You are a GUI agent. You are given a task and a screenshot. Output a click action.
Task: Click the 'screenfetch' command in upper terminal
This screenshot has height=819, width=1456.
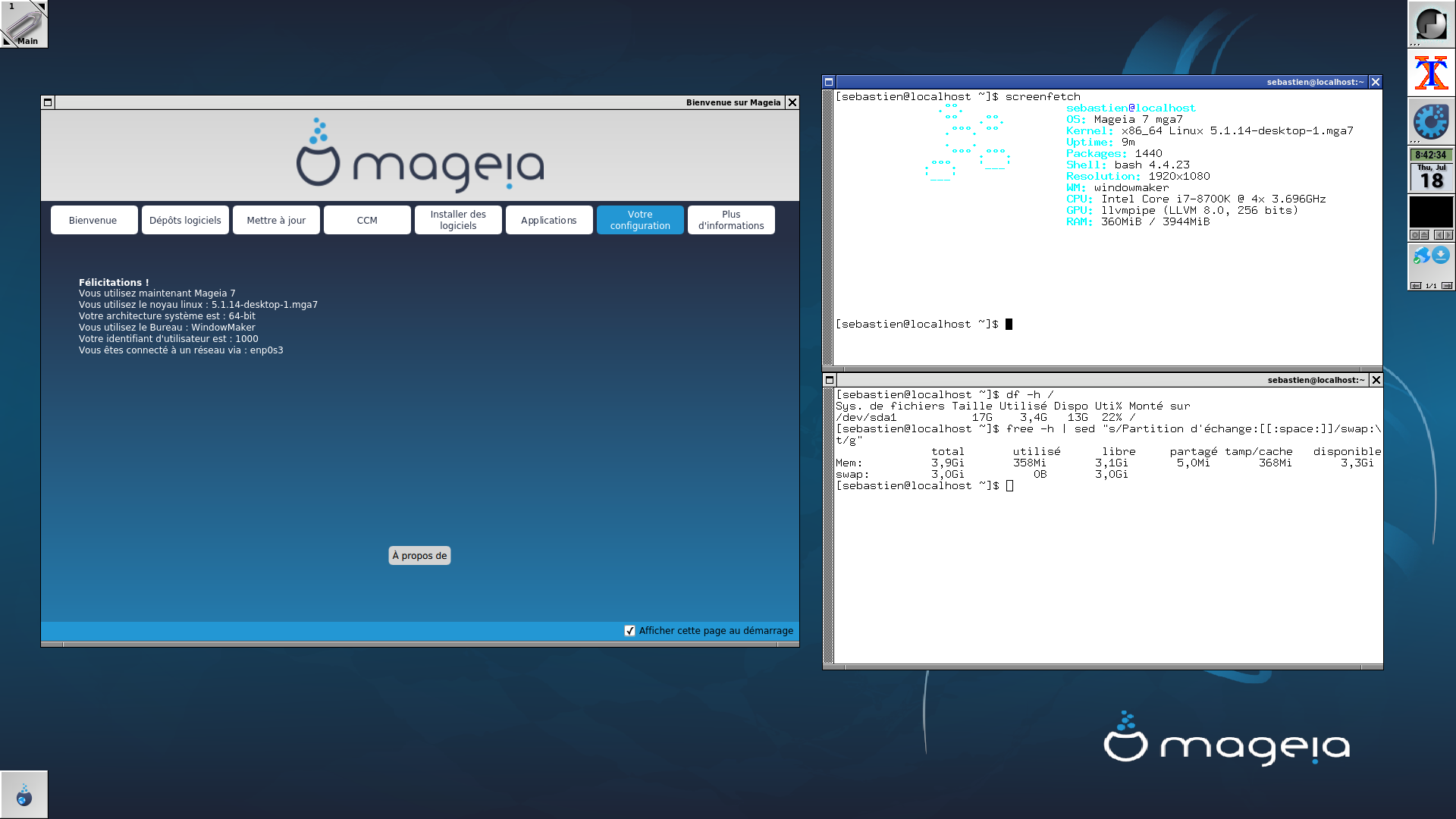tap(1043, 96)
